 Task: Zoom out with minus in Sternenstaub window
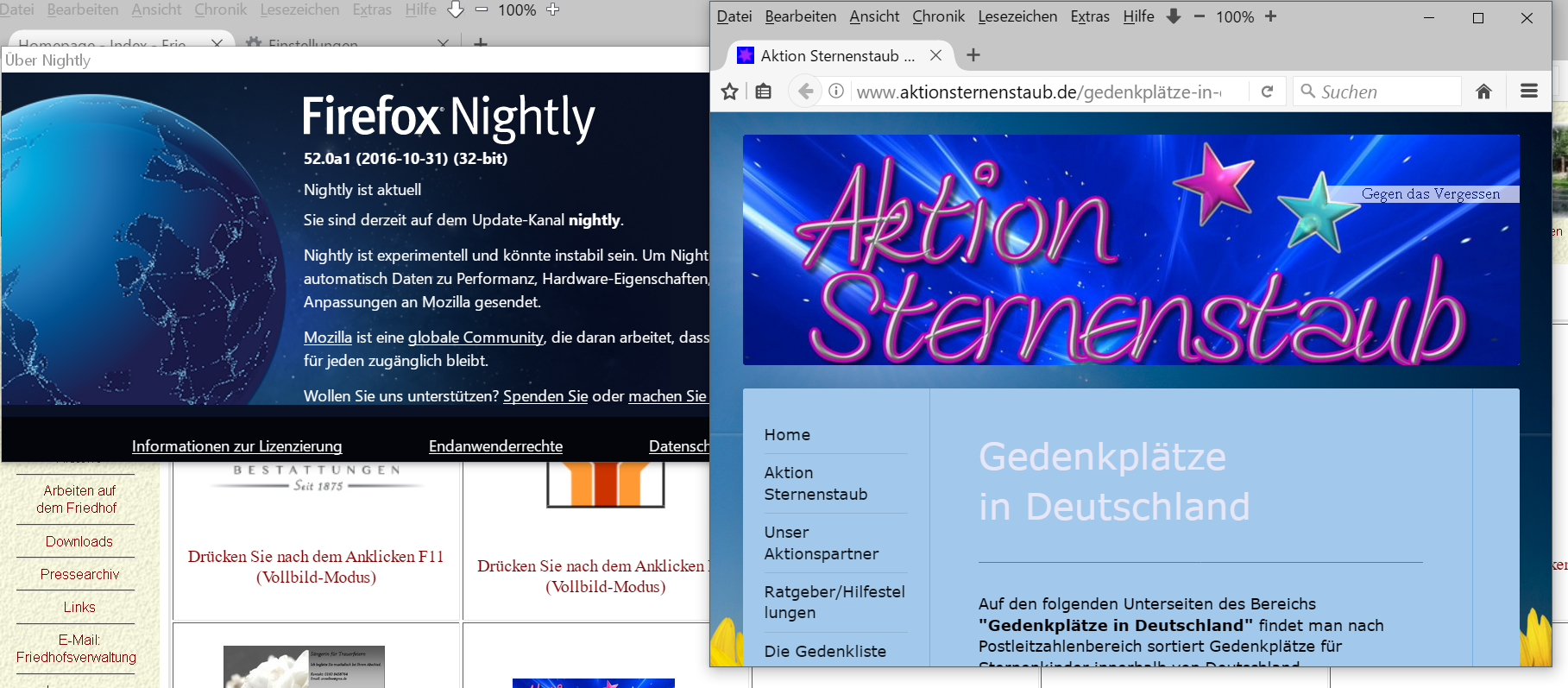1199,16
